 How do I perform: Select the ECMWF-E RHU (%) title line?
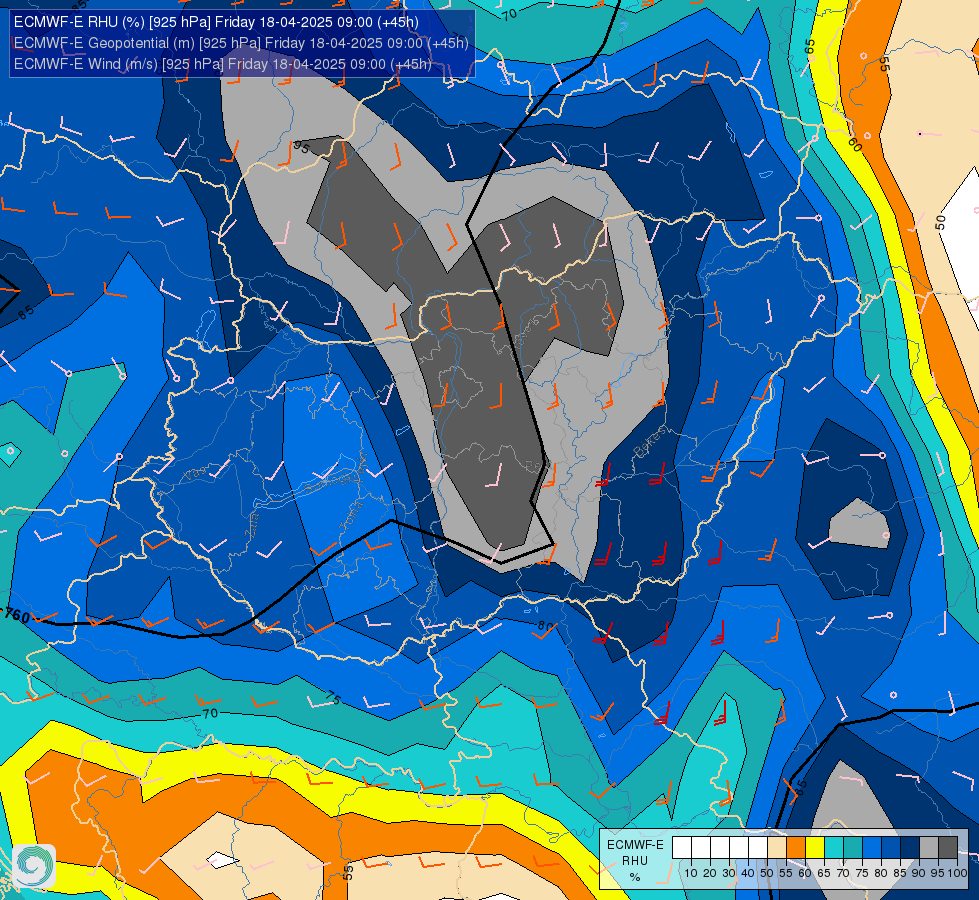click(216, 22)
